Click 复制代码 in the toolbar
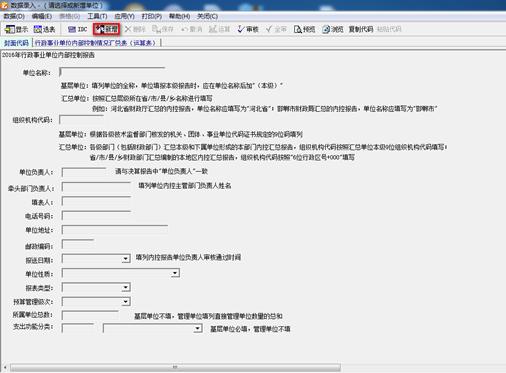The image size is (506, 373). [361, 29]
